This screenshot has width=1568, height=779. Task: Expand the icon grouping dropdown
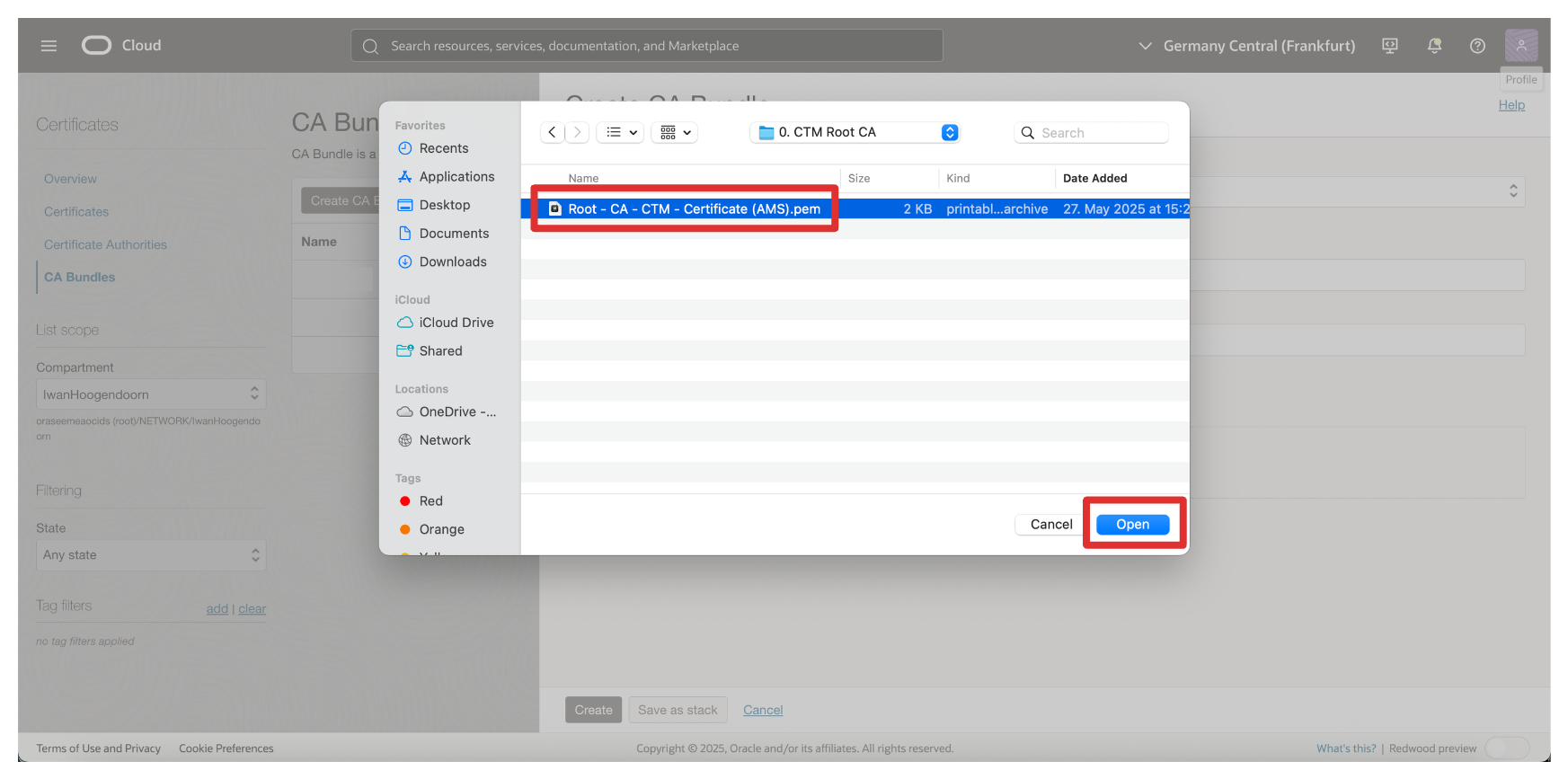click(x=676, y=133)
